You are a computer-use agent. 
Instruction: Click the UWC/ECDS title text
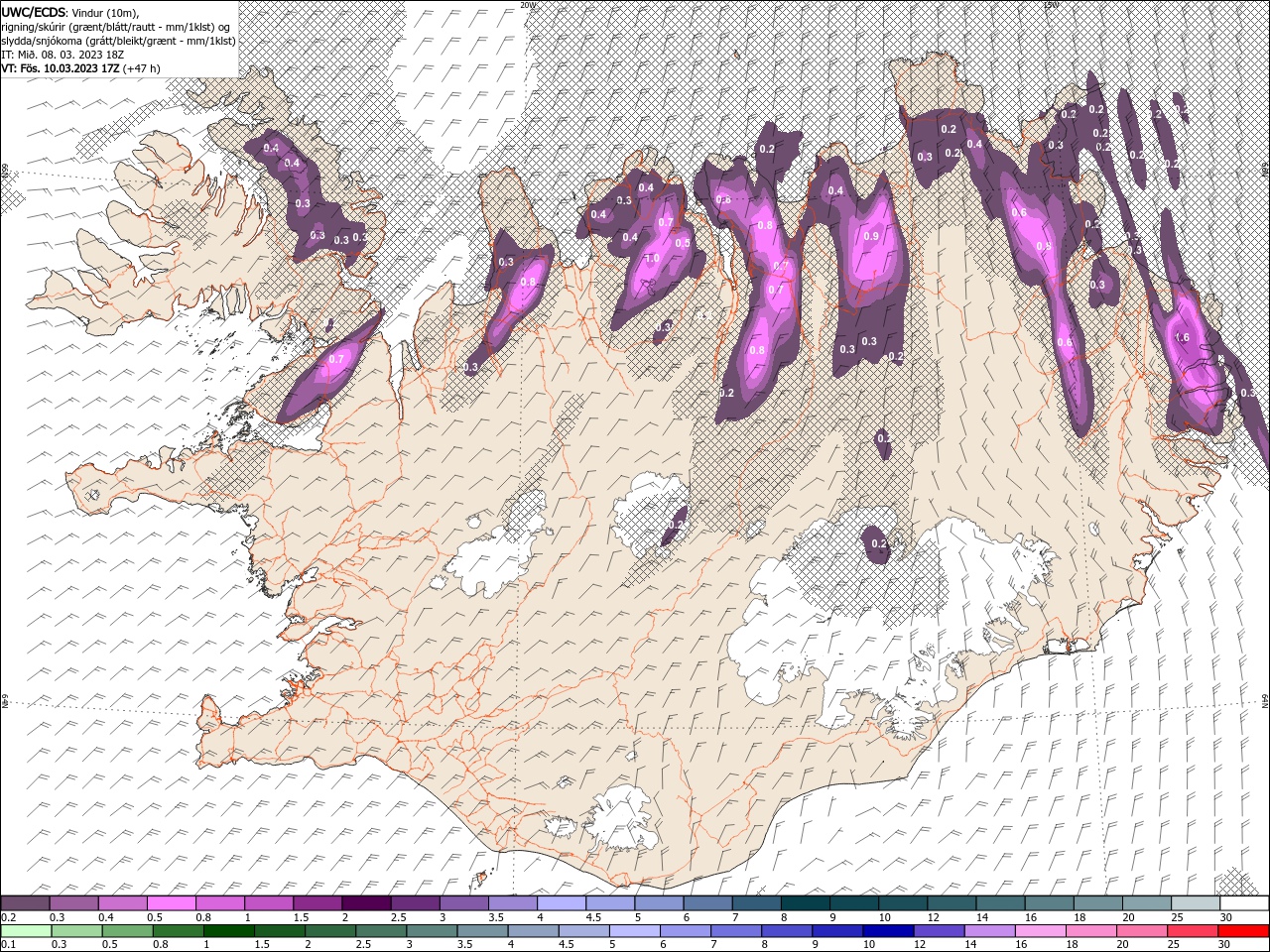pos(35,11)
